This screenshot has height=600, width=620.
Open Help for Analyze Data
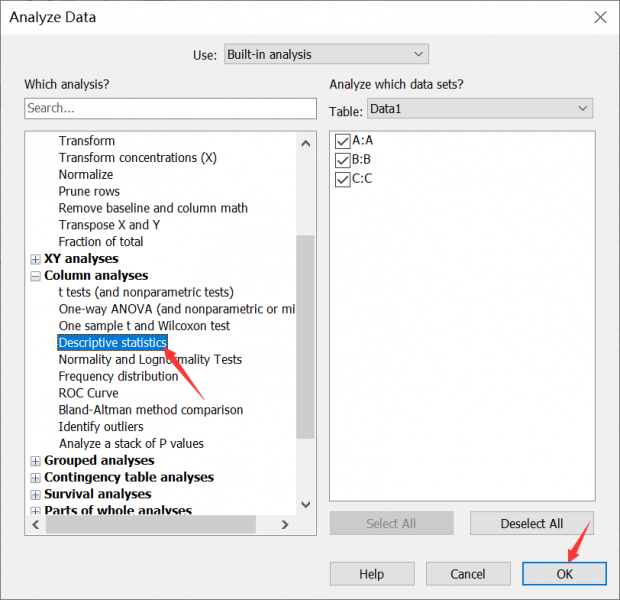(372, 574)
